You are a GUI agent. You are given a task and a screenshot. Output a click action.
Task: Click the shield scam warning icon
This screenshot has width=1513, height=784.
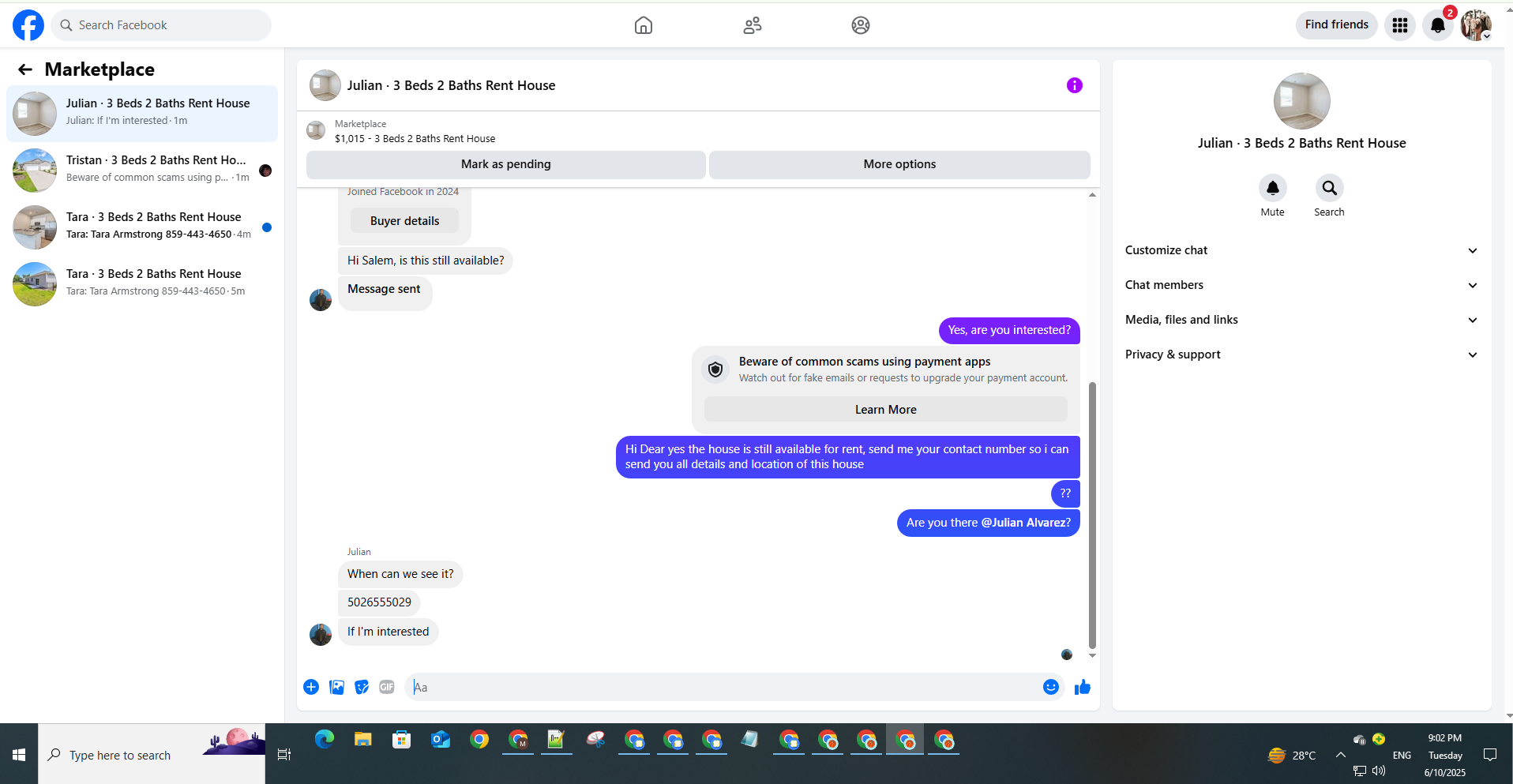(715, 369)
